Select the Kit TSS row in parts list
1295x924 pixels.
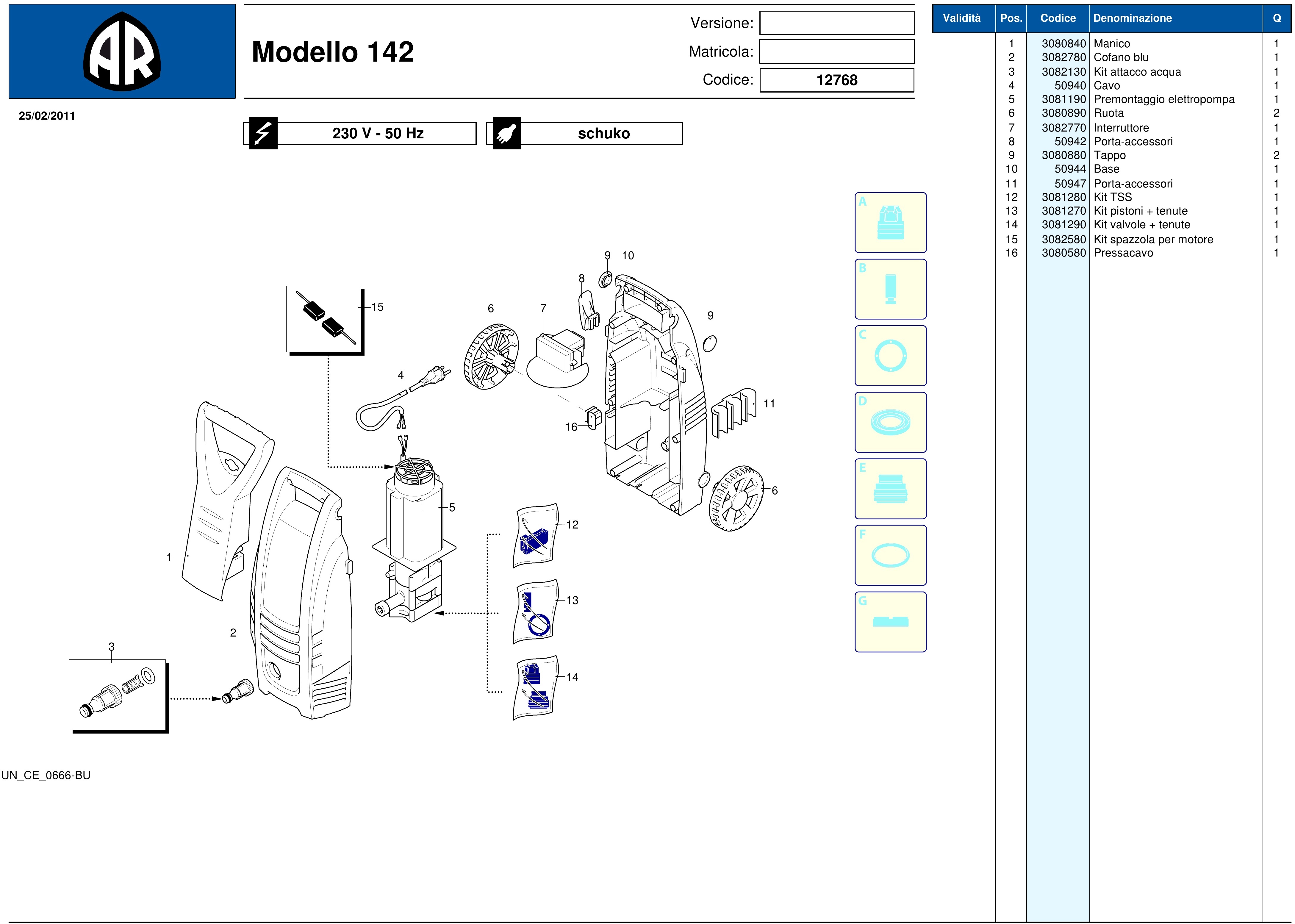(x=1112, y=197)
